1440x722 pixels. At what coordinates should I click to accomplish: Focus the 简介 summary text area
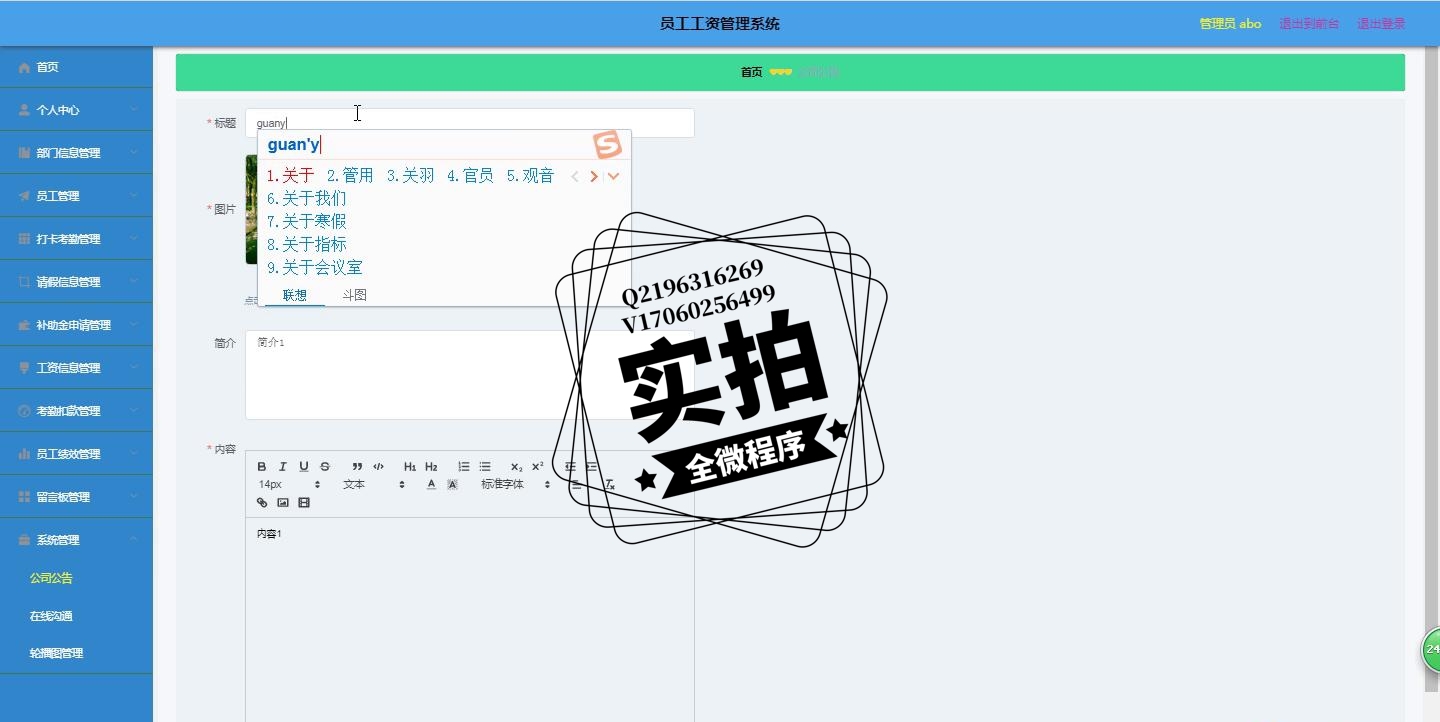(470, 375)
